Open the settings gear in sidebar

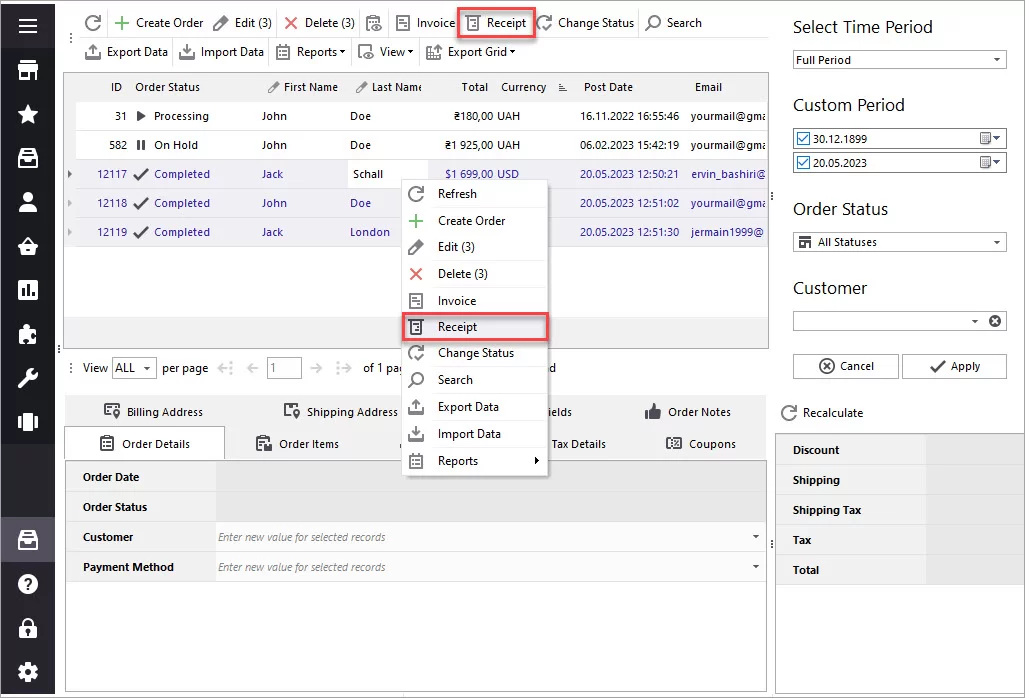[x=28, y=672]
